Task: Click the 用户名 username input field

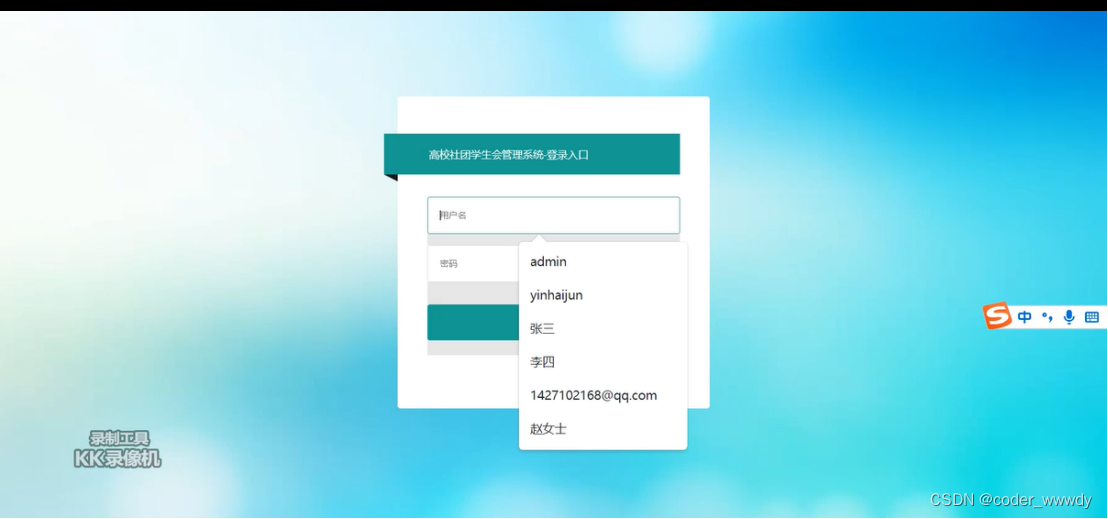Action: [553, 215]
